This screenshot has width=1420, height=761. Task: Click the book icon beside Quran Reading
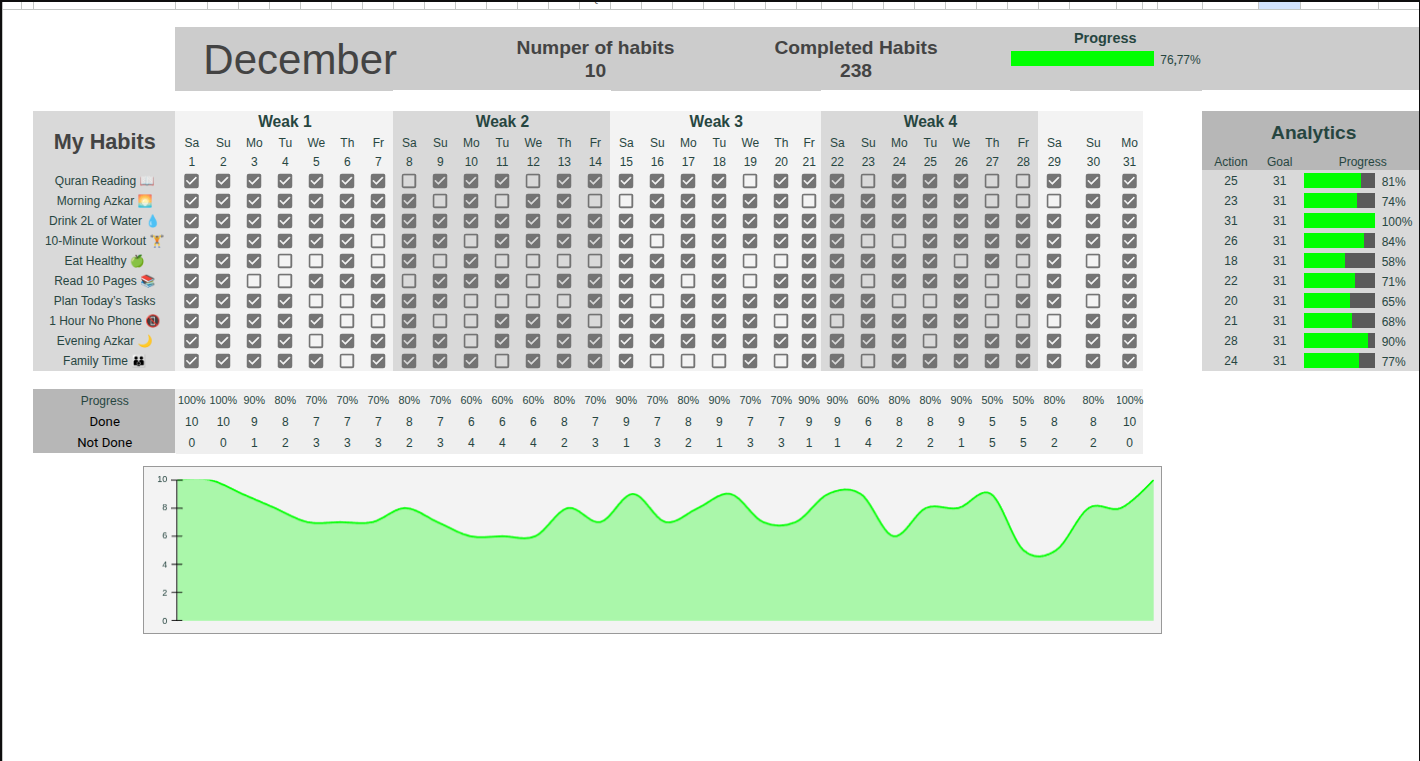click(x=146, y=180)
